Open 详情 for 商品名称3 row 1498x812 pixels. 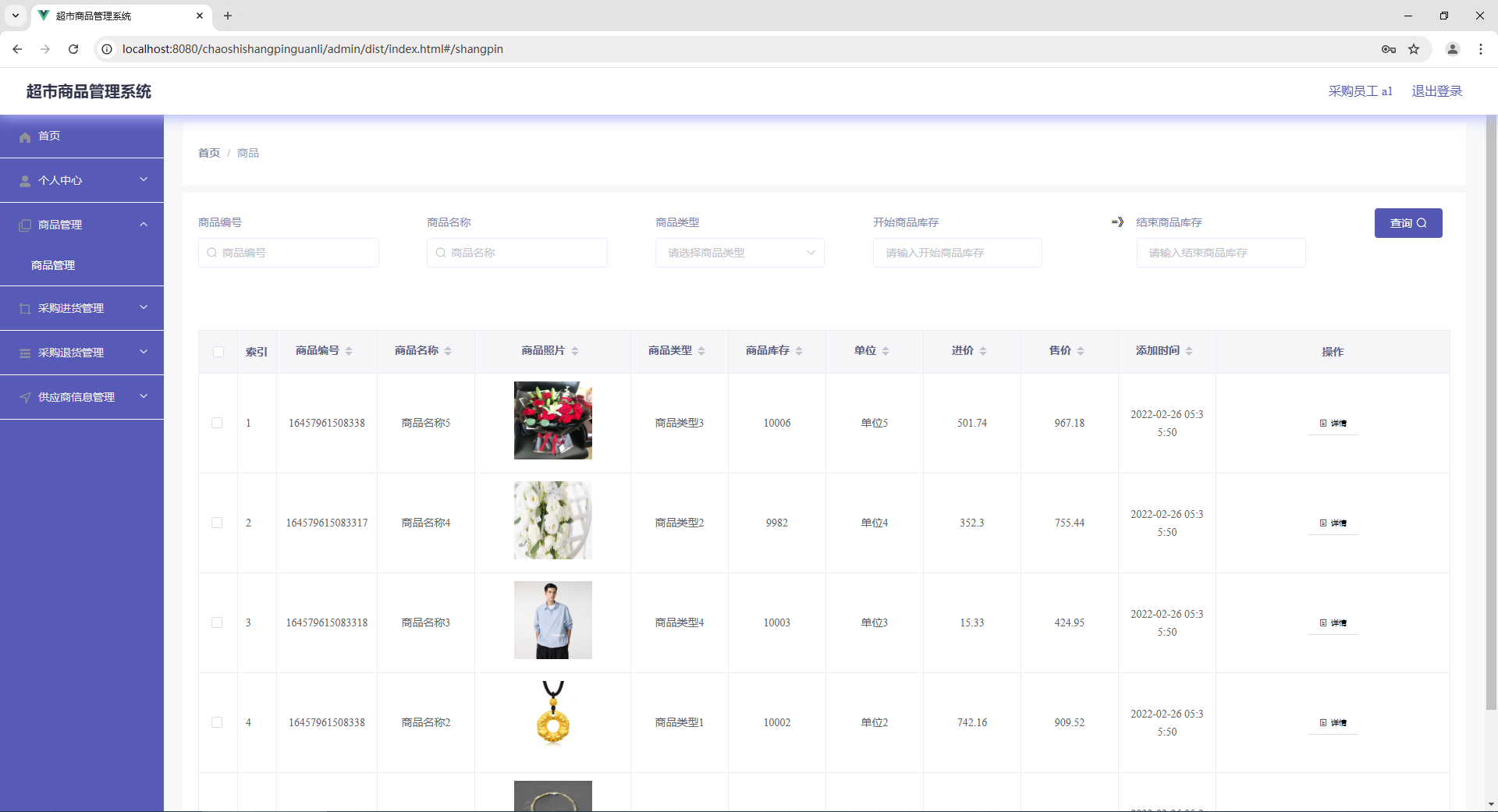[x=1333, y=623]
